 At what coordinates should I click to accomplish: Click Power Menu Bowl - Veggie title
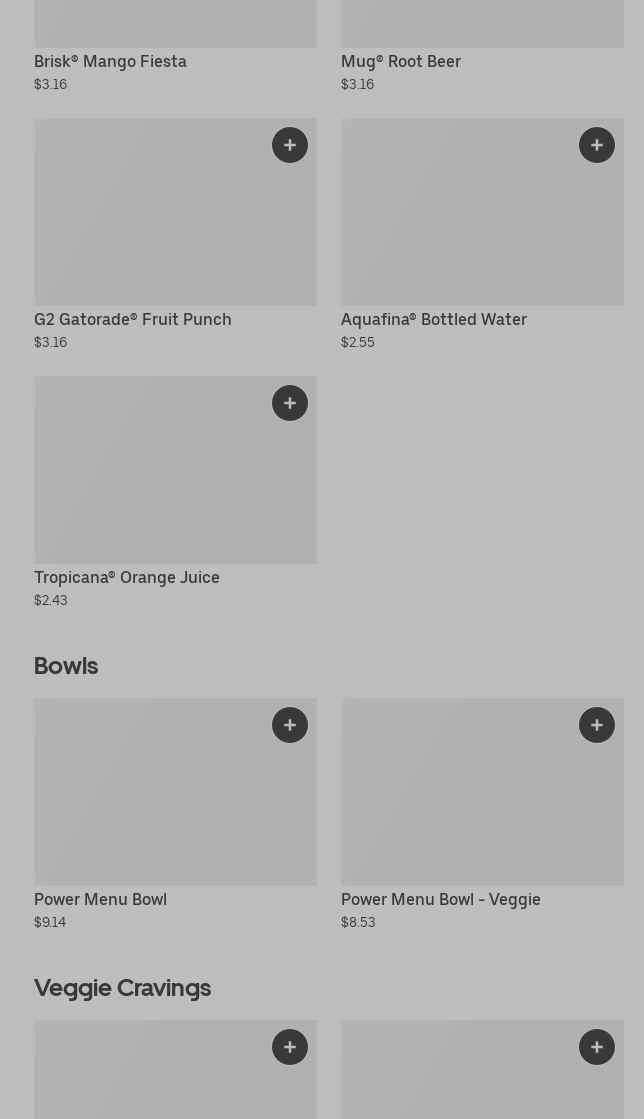(440, 899)
